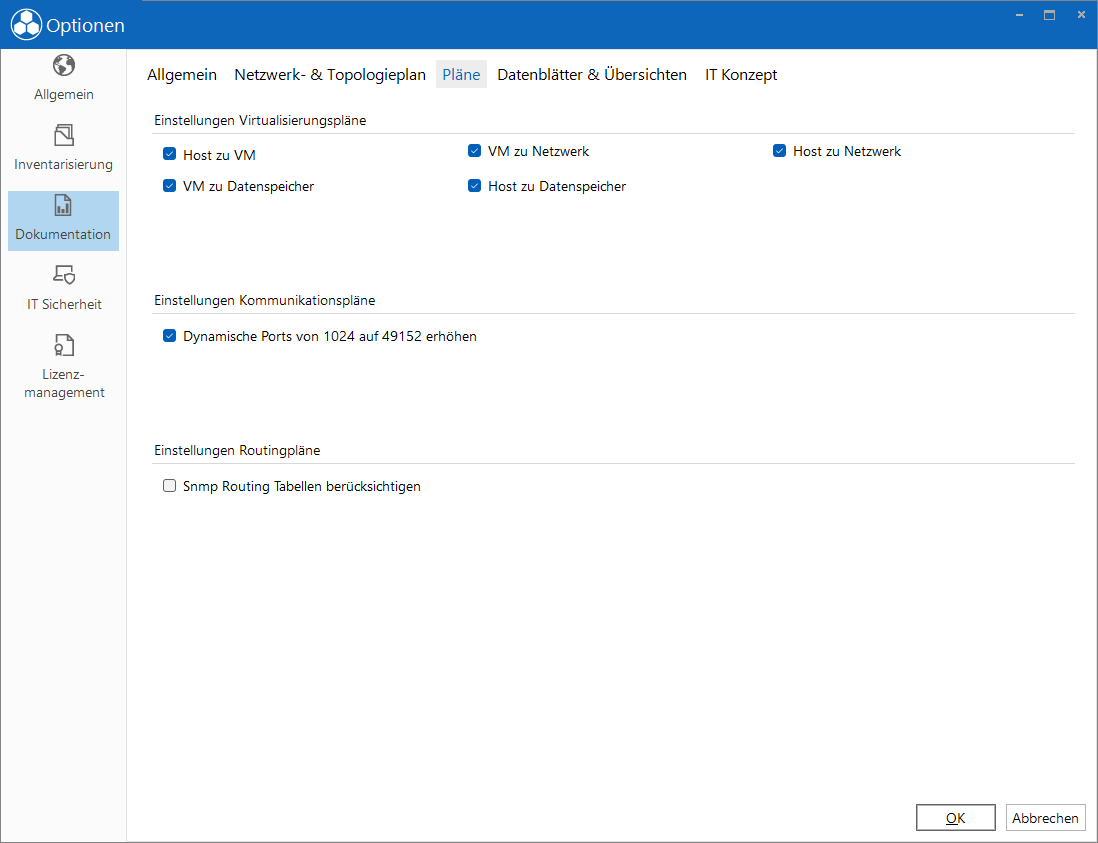Click the Einstellungen Kommunikationspläne heading
Image resolution: width=1098 pixels, height=843 pixels.
(x=265, y=300)
